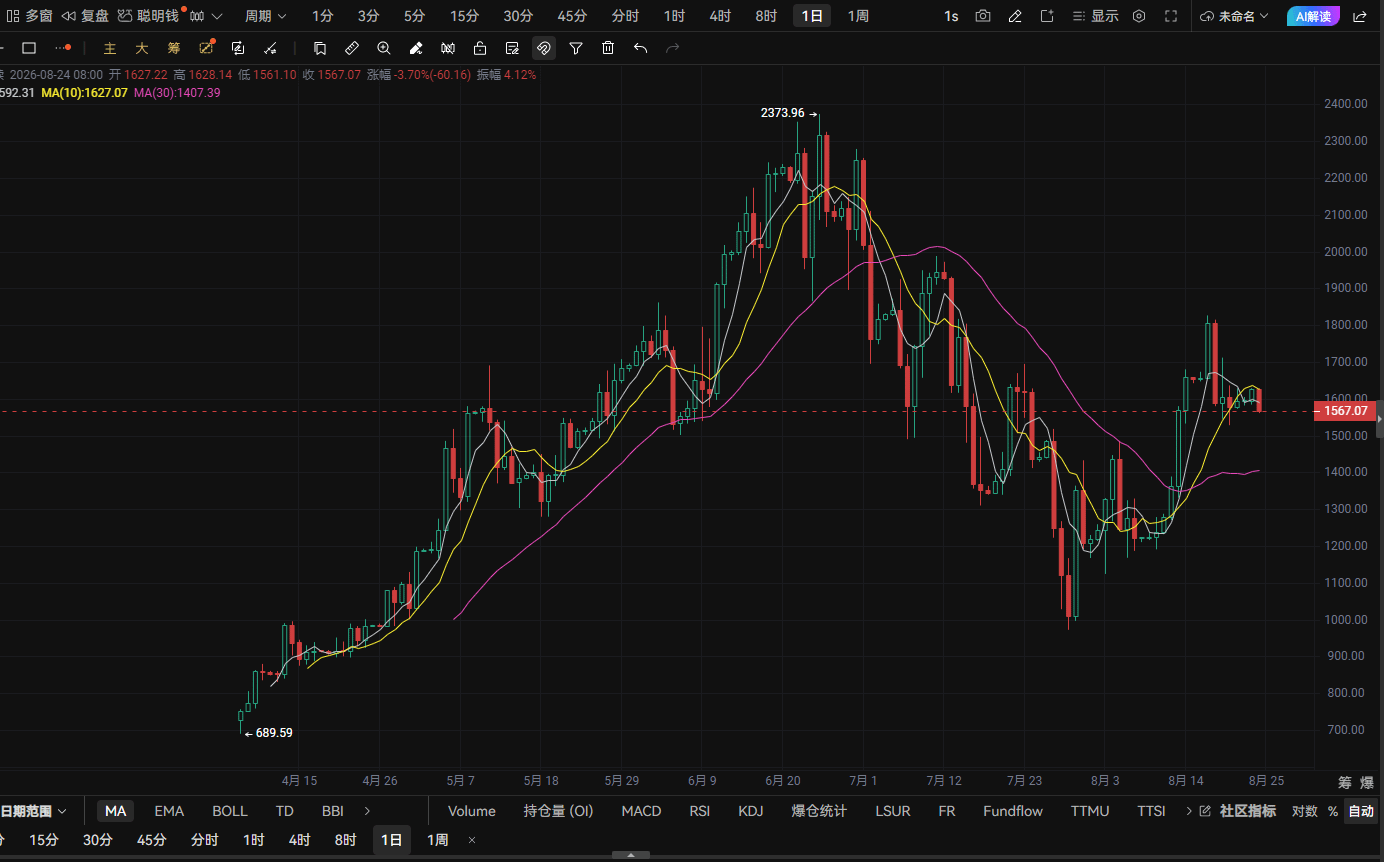
Task: Select the 5分 interval in top bar
Action: tap(414, 16)
